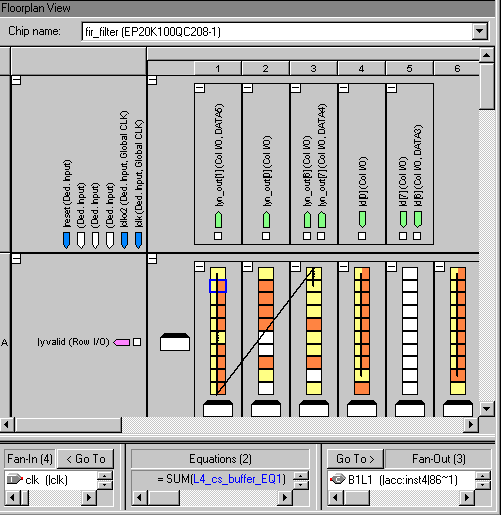This screenshot has height=515, width=501.
Task: Select the pink yvalid Row I/O pin
Action: (122, 342)
